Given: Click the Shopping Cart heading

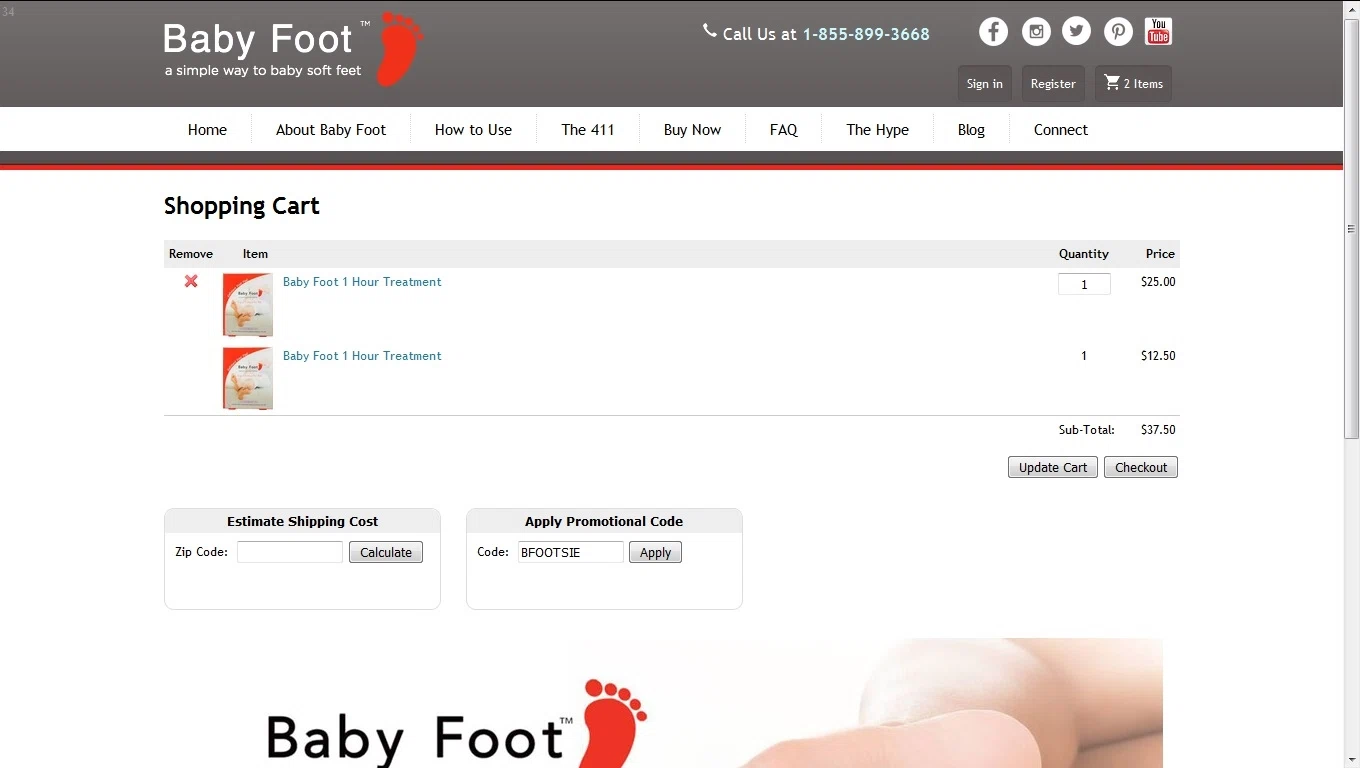Looking at the screenshot, I should pos(242,206).
